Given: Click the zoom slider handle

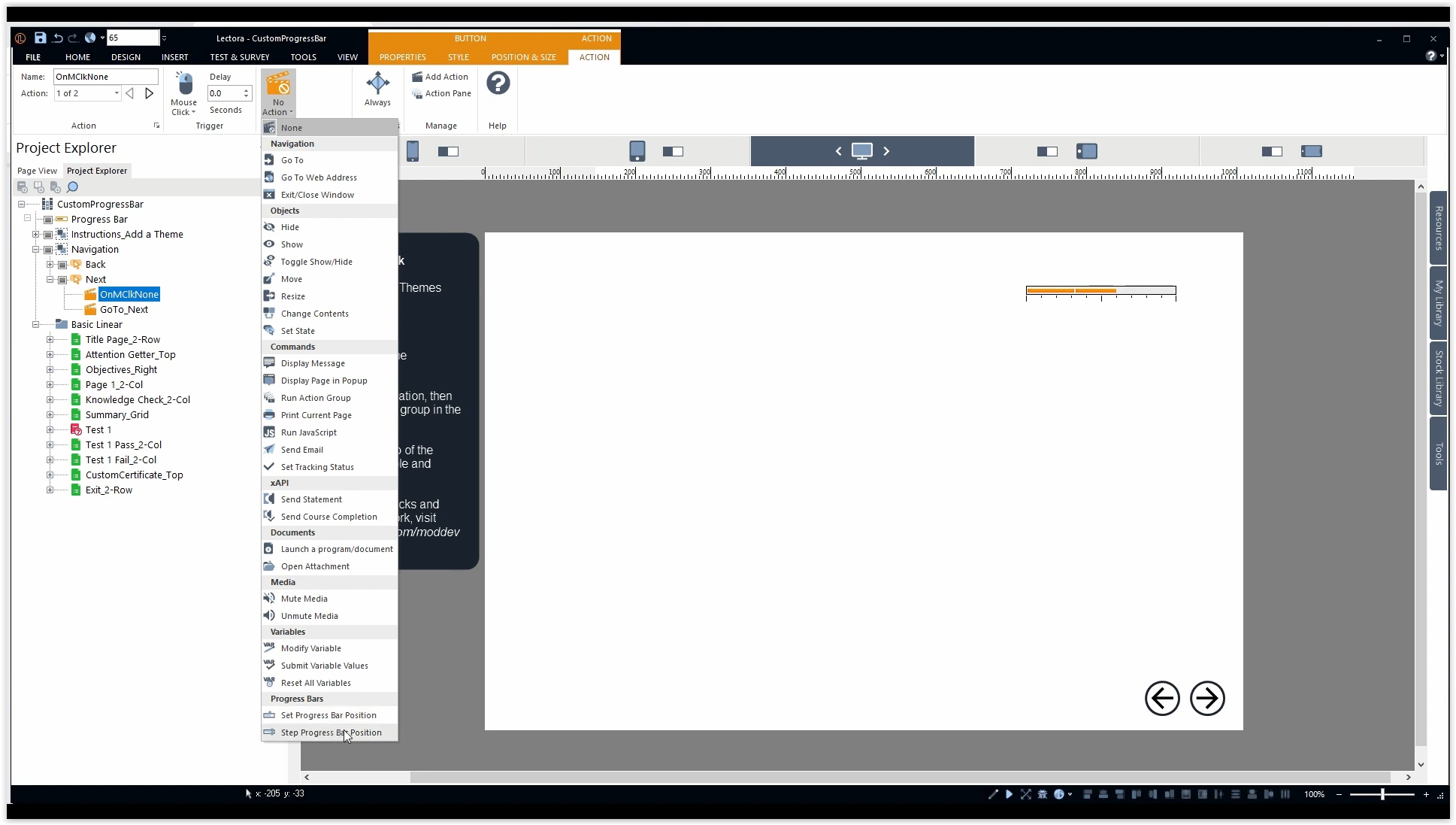Looking at the screenshot, I should coord(1382,794).
